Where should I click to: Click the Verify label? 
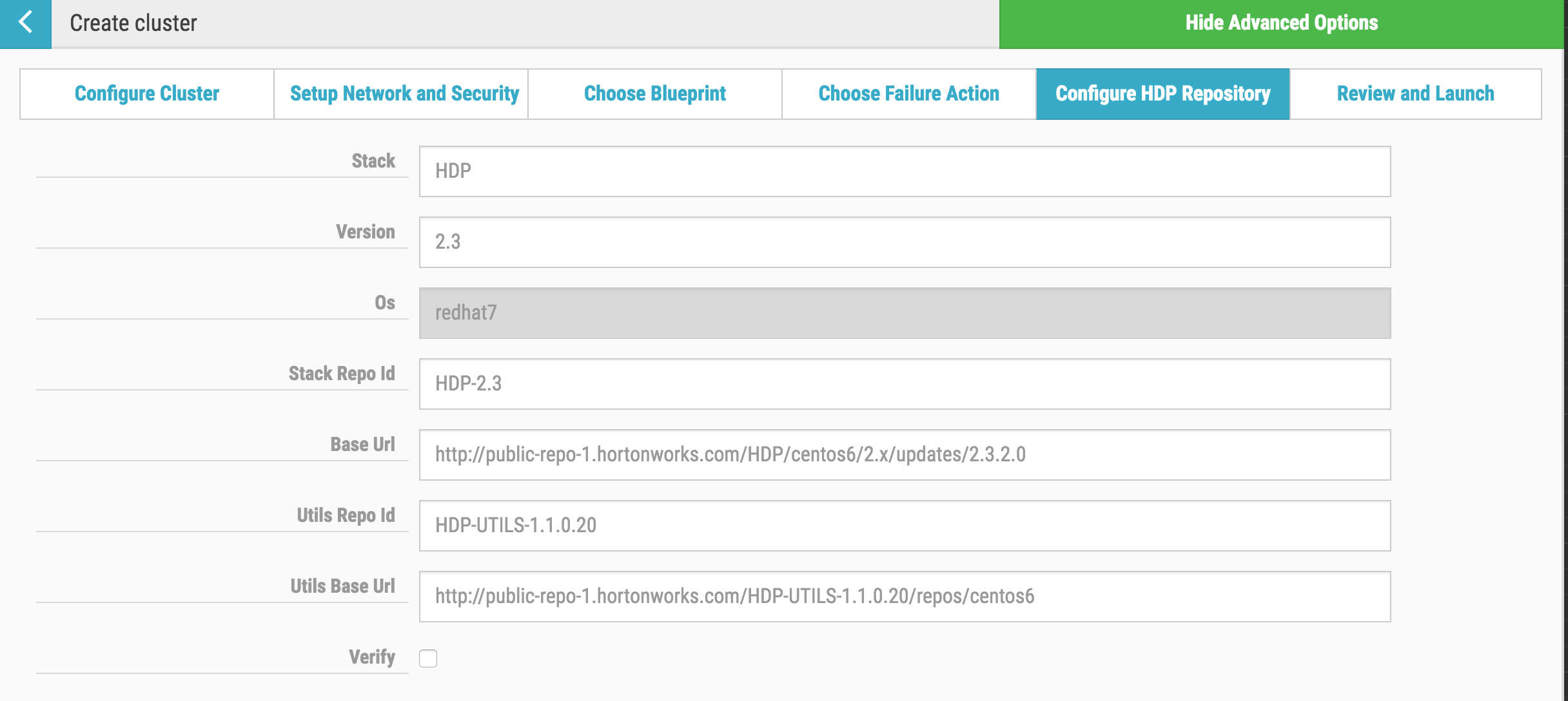click(371, 658)
